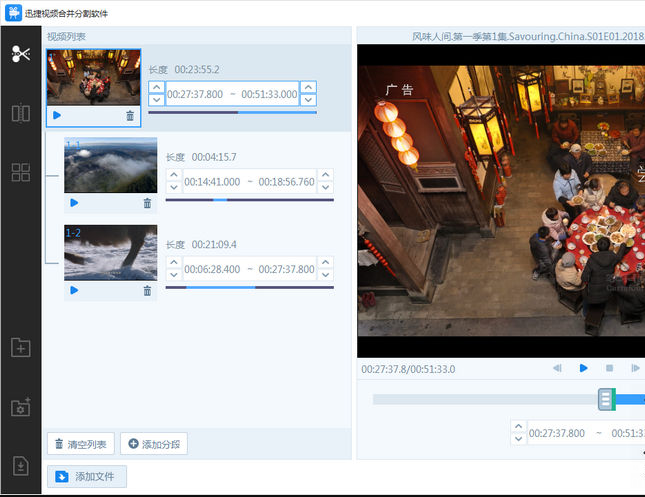Click clip 1-2 range progress bar
Viewport: 645px width, 497px height.
(250, 288)
